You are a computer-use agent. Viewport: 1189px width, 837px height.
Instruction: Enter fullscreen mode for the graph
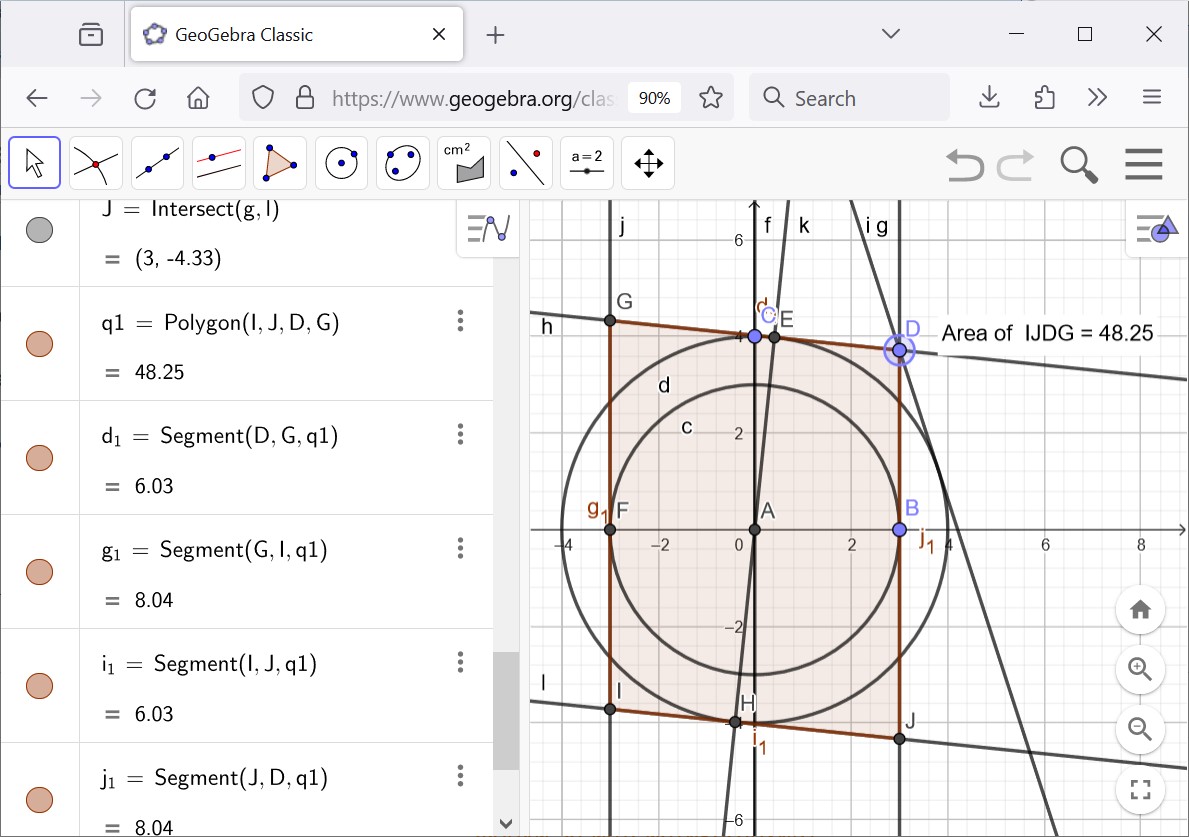pyautogui.click(x=1140, y=789)
